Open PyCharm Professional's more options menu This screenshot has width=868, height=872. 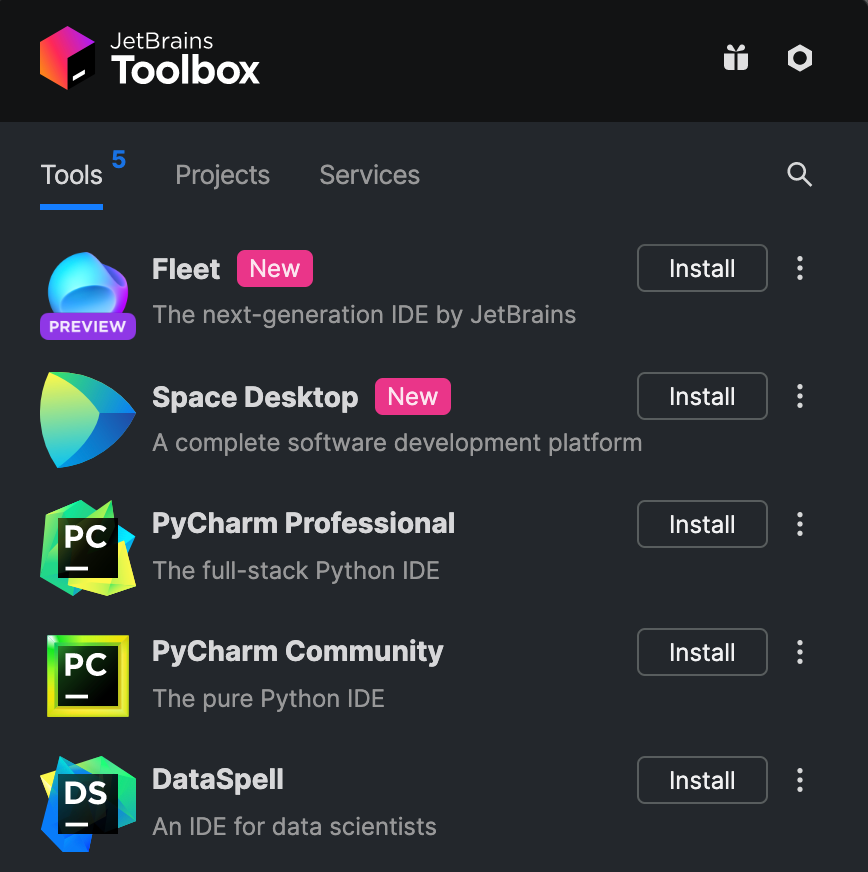[800, 524]
